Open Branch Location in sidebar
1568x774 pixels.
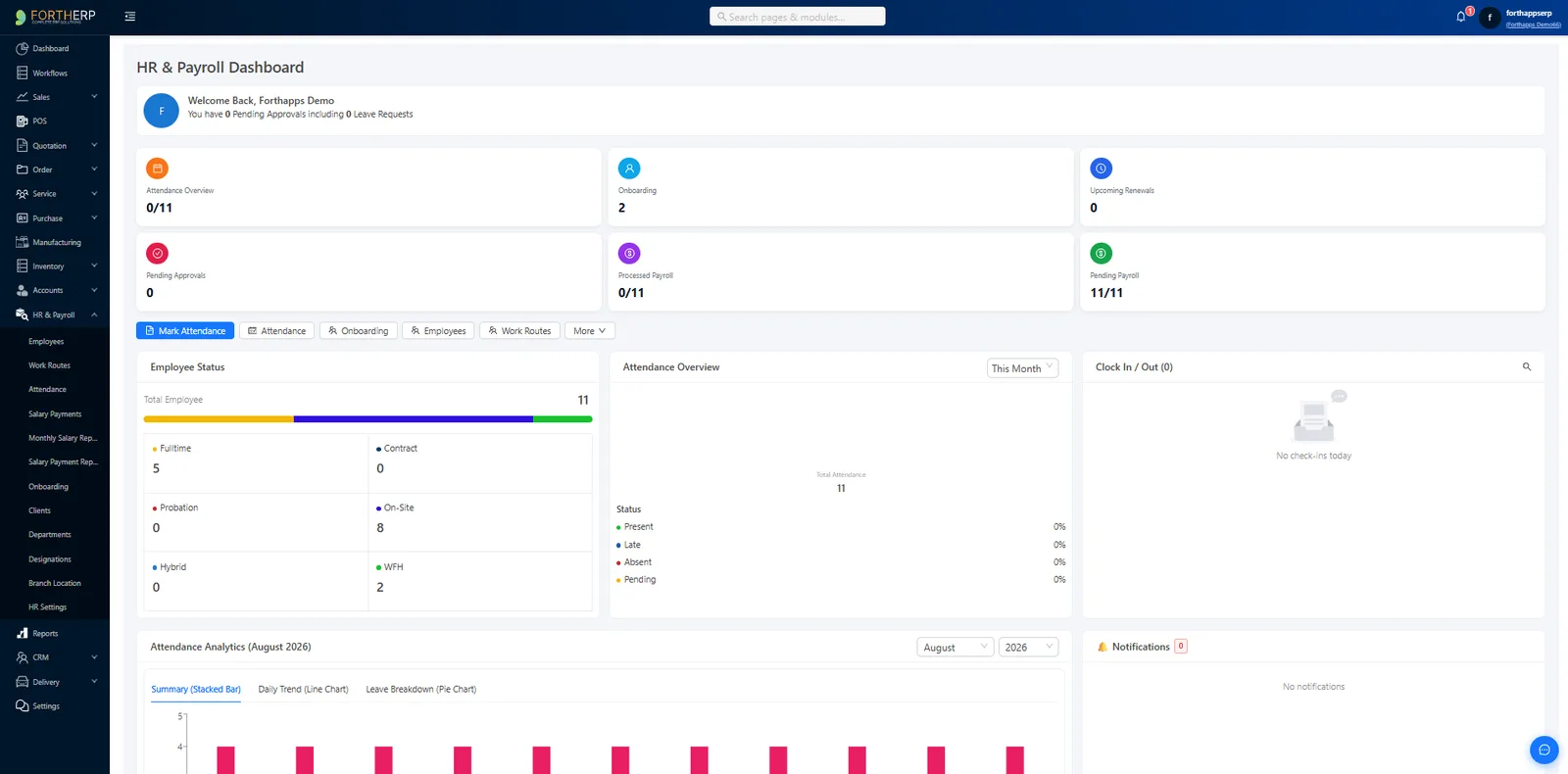pyautogui.click(x=55, y=583)
